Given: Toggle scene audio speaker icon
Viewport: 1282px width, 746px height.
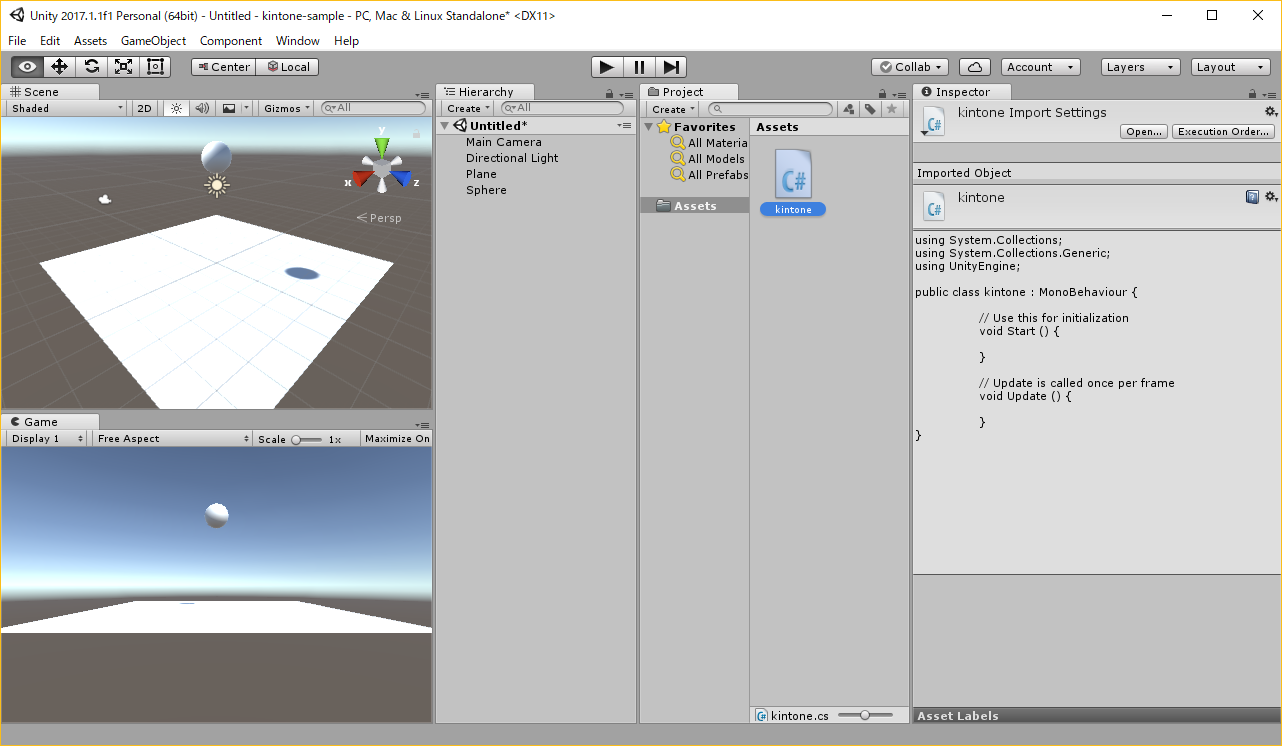Looking at the screenshot, I should (x=202, y=108).
